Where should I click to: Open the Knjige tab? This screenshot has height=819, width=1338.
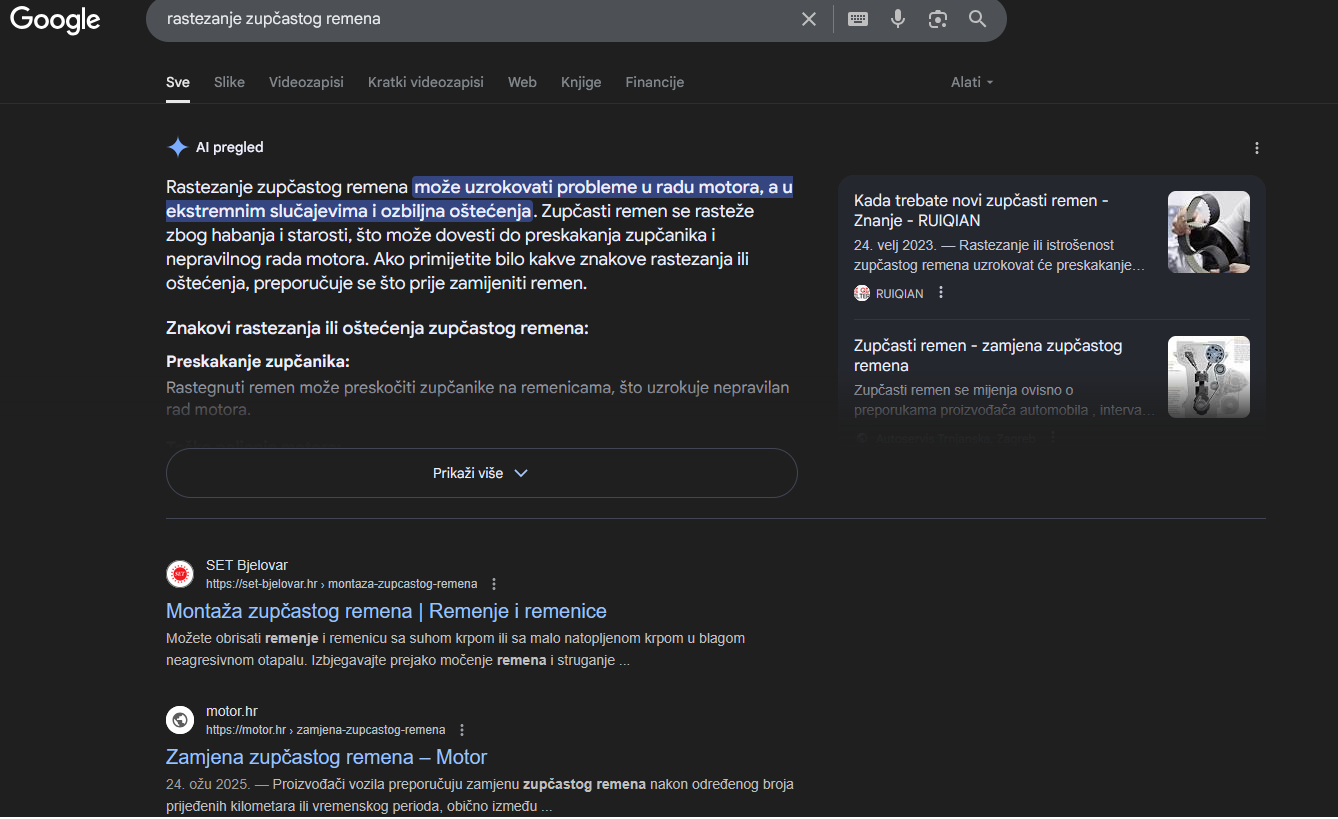click(581, 82)
